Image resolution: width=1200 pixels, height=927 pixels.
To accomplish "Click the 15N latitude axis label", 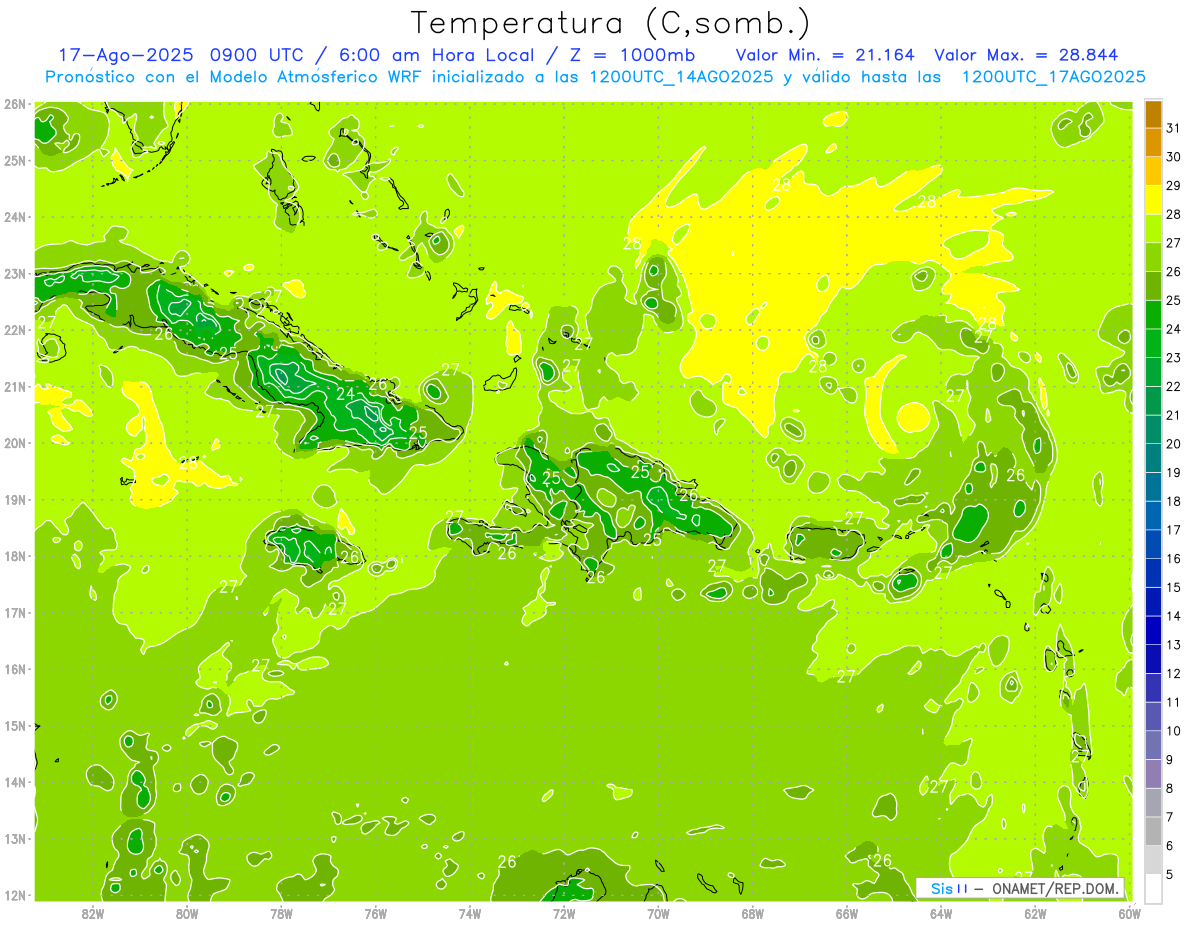I will click(x=14, y=726).
